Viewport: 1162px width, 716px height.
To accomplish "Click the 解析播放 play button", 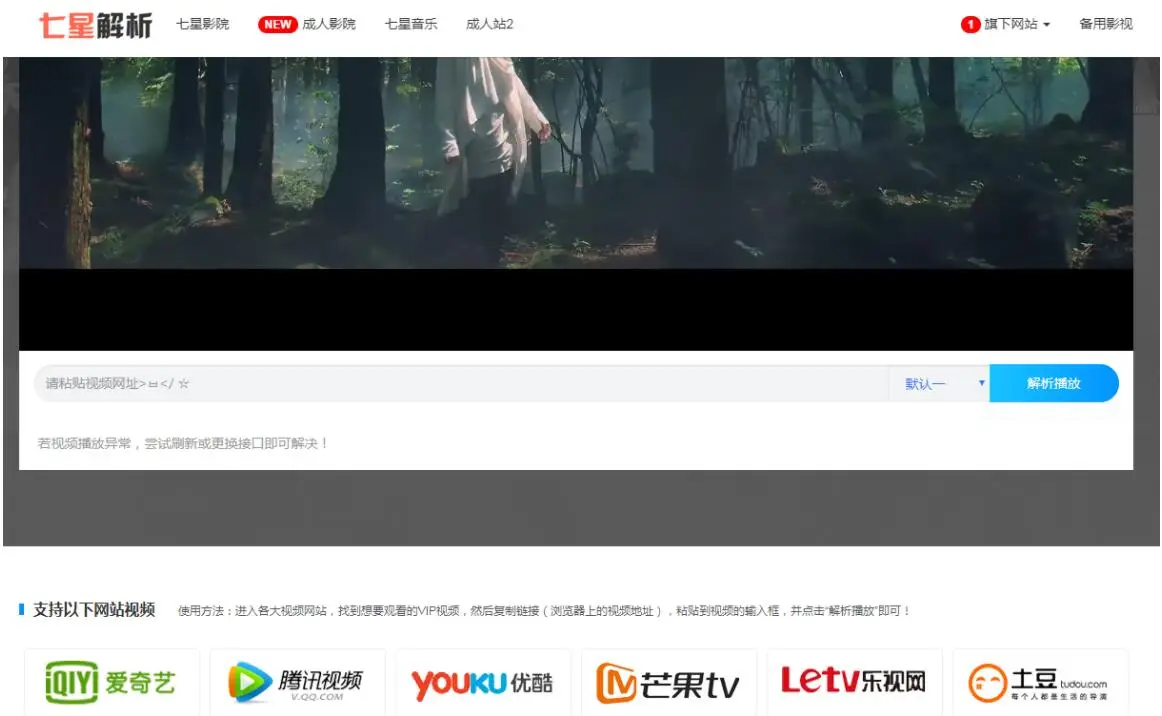I will [x=1054, y=383].
